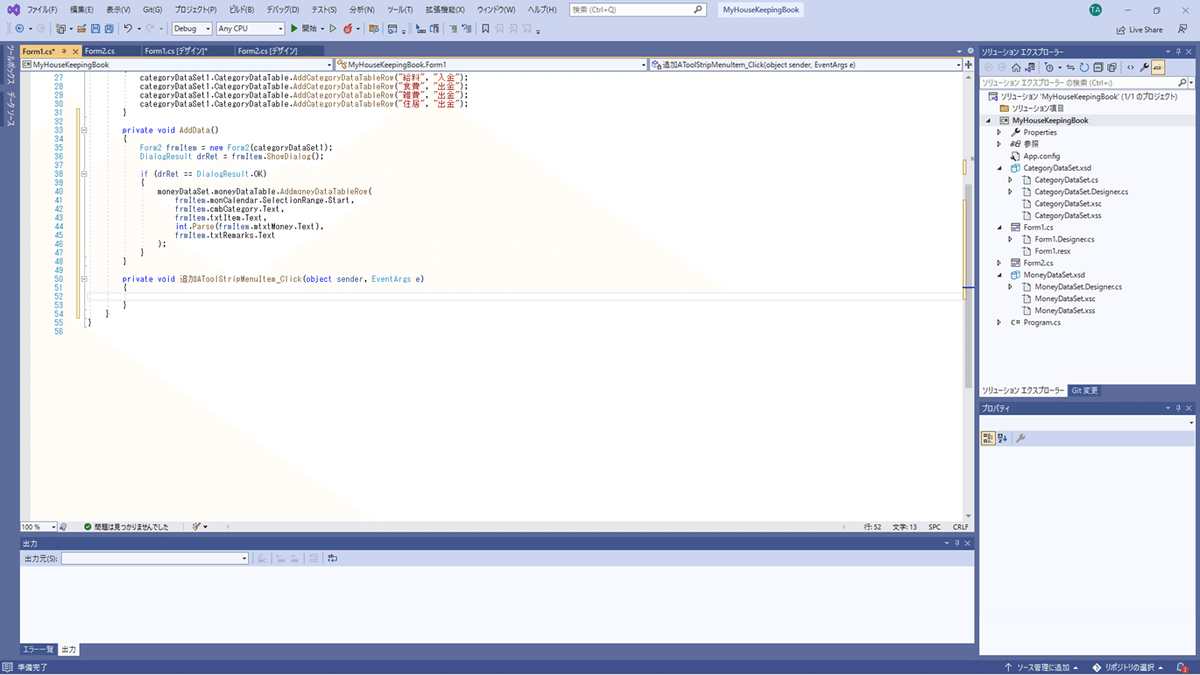This screenshot has height=675, width=1200.
Task: Click the Properties wrench icon in Solution Explorer
Action: pos(1144,68)
